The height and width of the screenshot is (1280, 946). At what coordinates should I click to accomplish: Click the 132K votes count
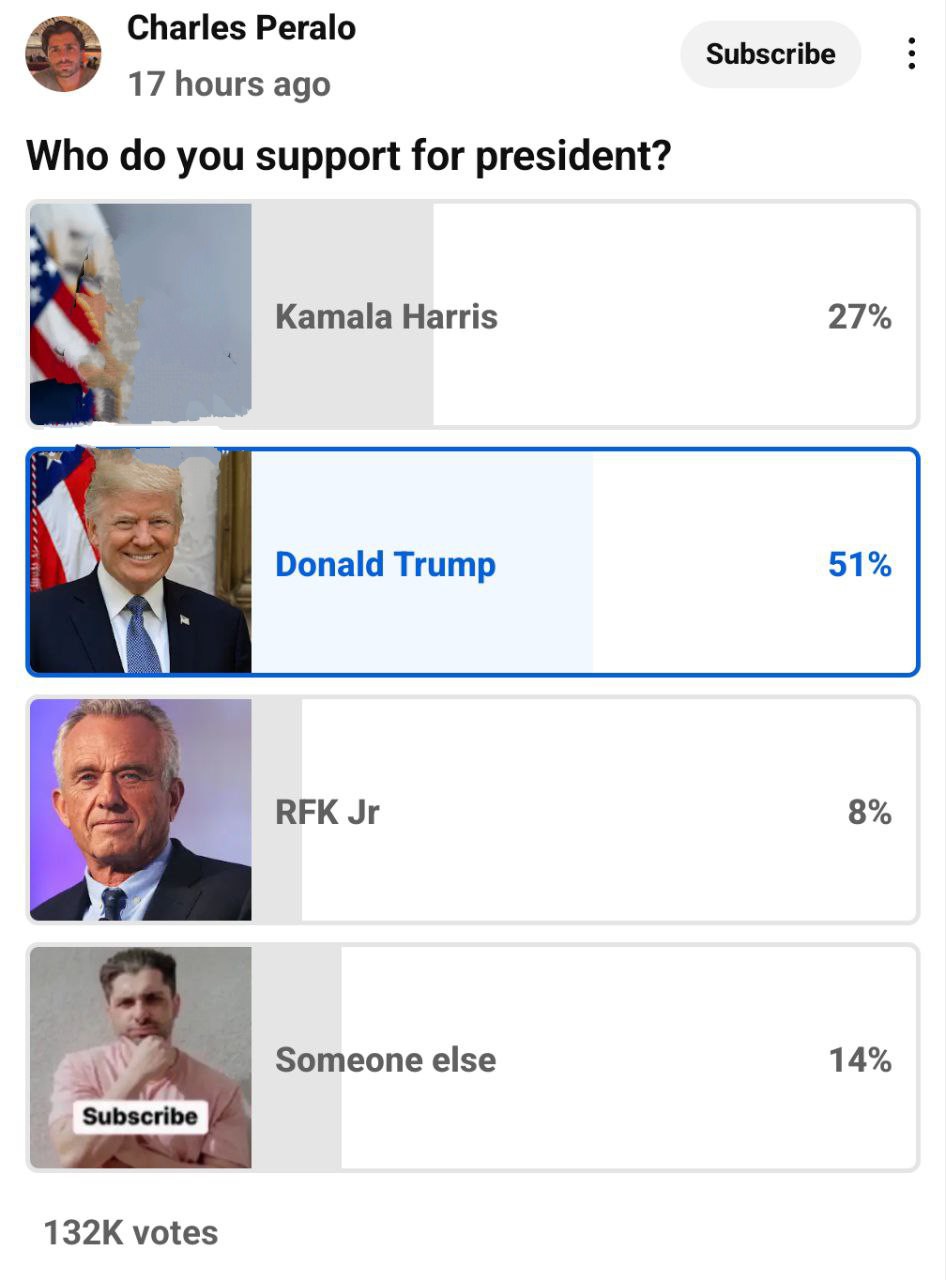coord(130,1232)
